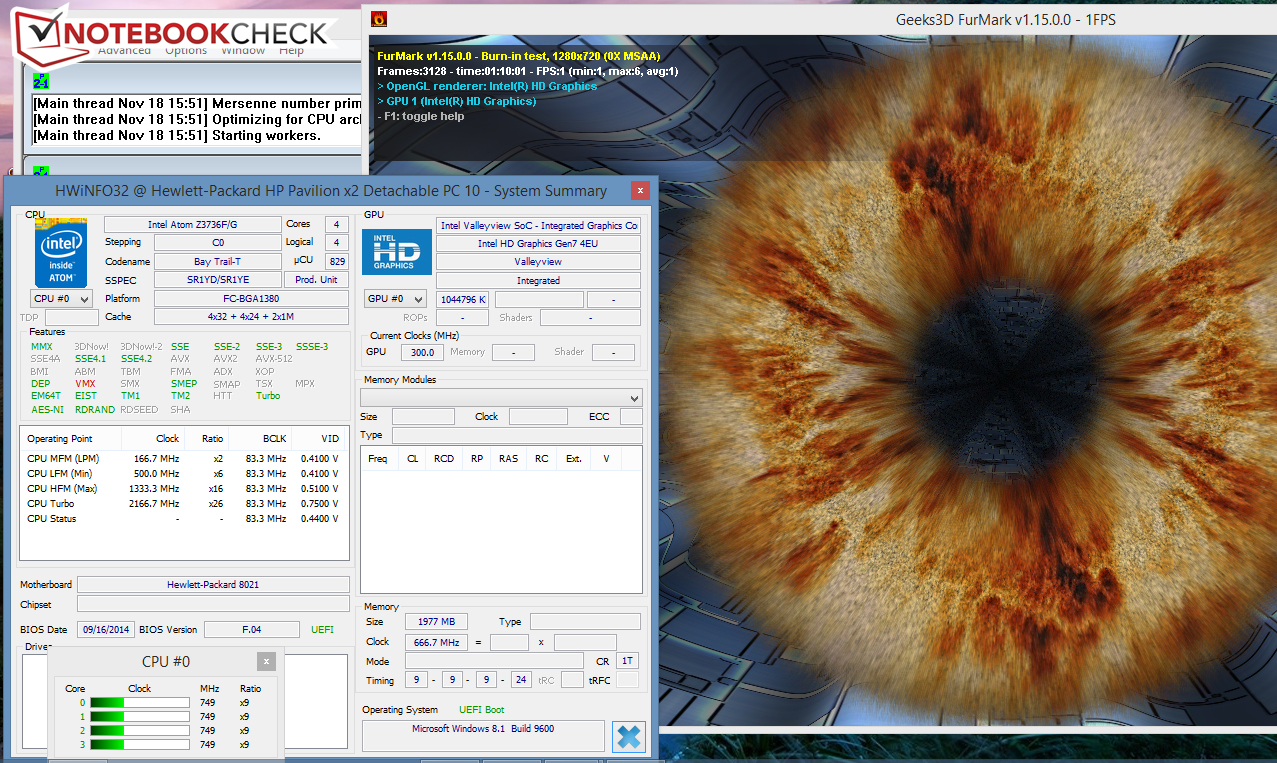Click the BIOS Date 09/16/2014 field

(x=105, y=629)
